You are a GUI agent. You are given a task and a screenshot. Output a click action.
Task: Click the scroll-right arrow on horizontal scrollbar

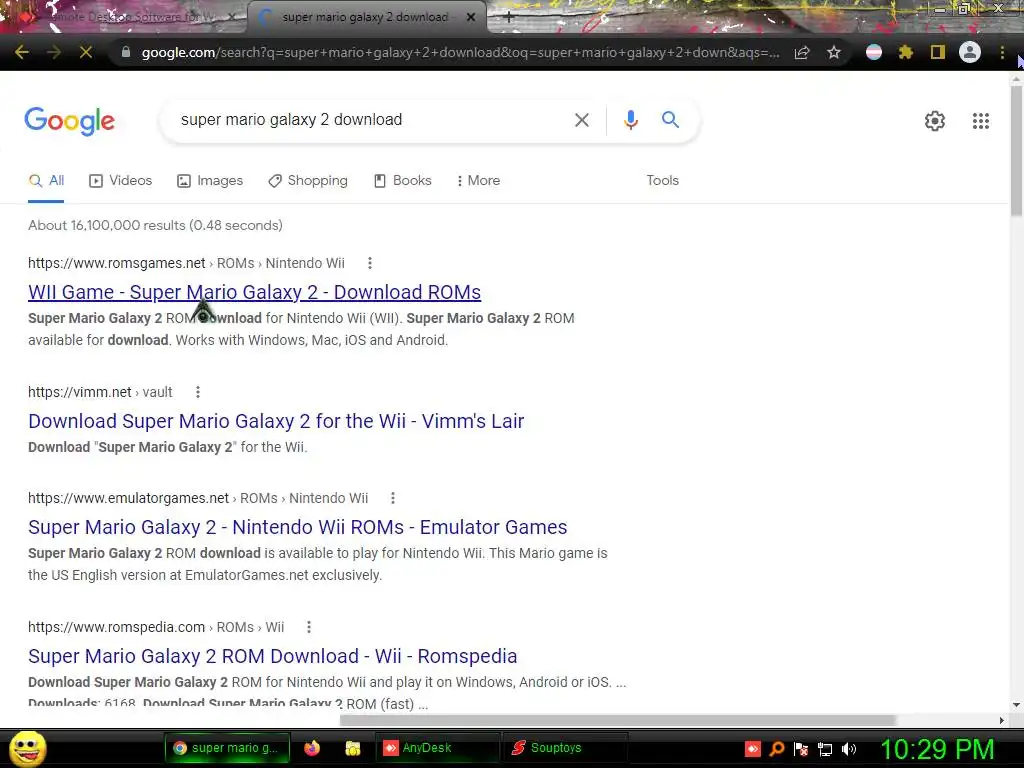pos(1002,720)
